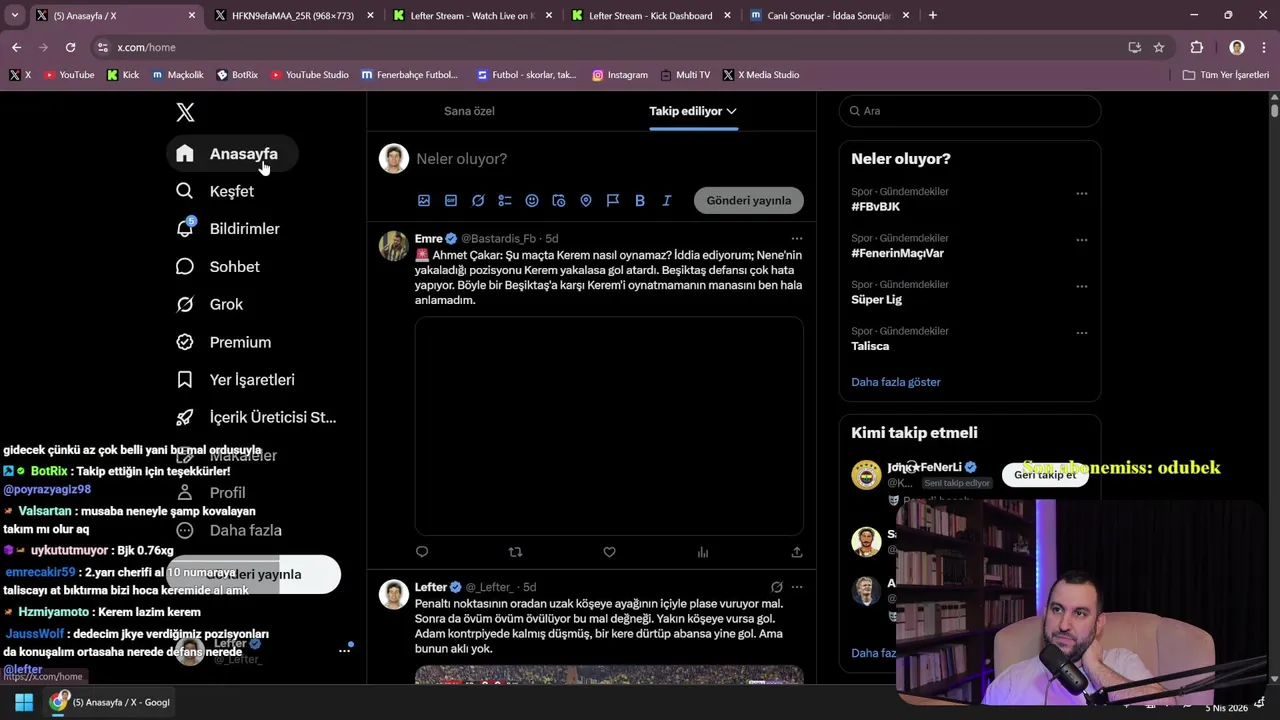Open Yer İşaretleri bookmarks
The image size is (1280, 720).
point(236,380)
